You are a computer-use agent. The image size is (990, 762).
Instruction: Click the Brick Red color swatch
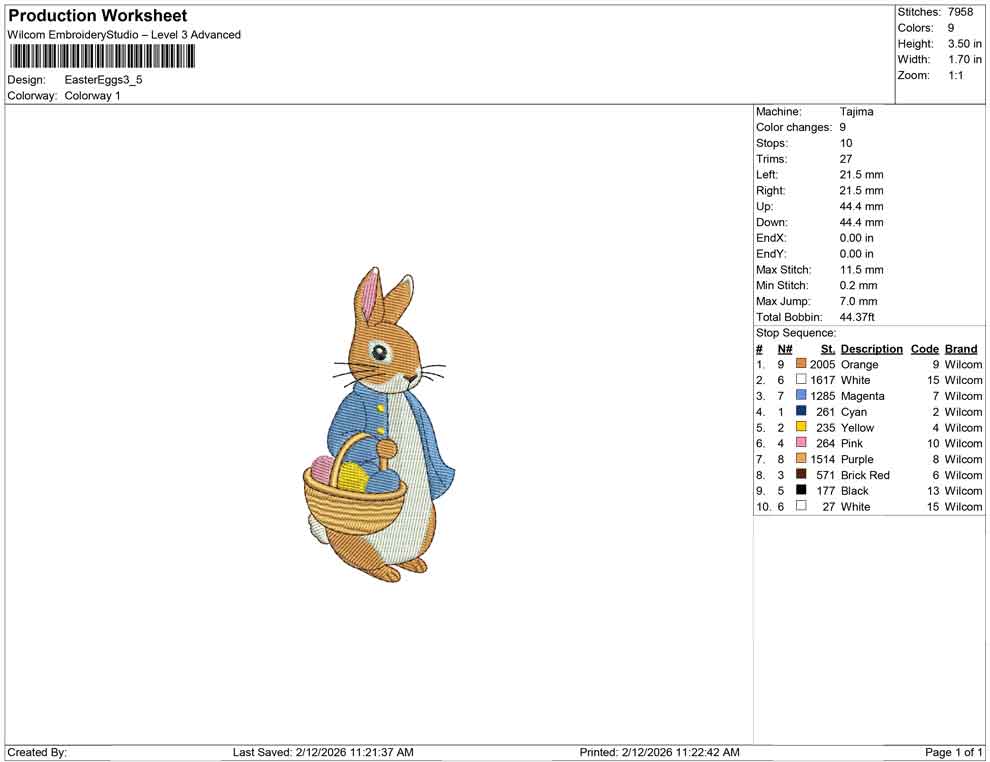[x=801, y=475]
